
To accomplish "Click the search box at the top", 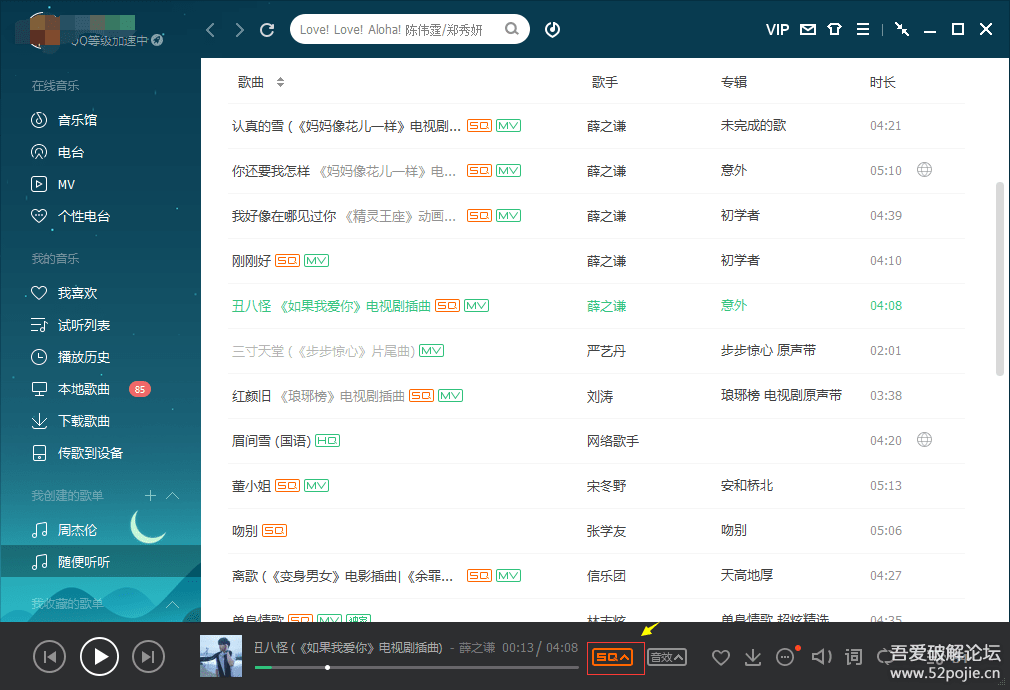I will tap(400, 29).
